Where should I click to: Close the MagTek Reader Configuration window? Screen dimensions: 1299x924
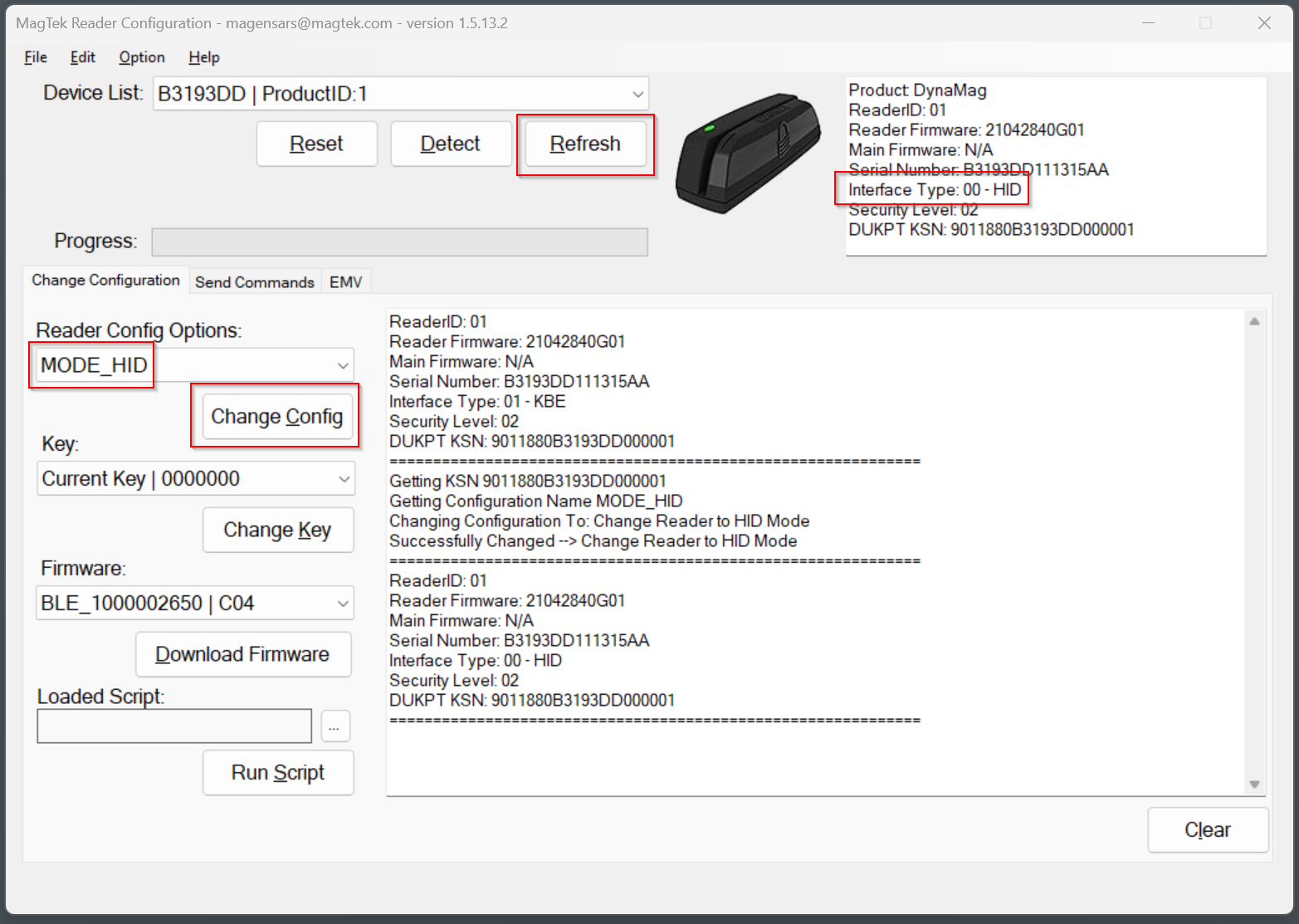1264,23
